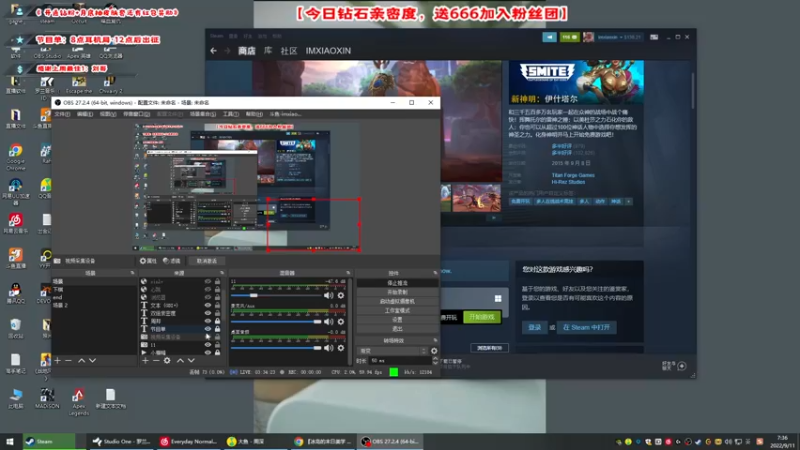The image size is (800, 450).
Task: Move the selected source up
Action: tap(180, 361)
